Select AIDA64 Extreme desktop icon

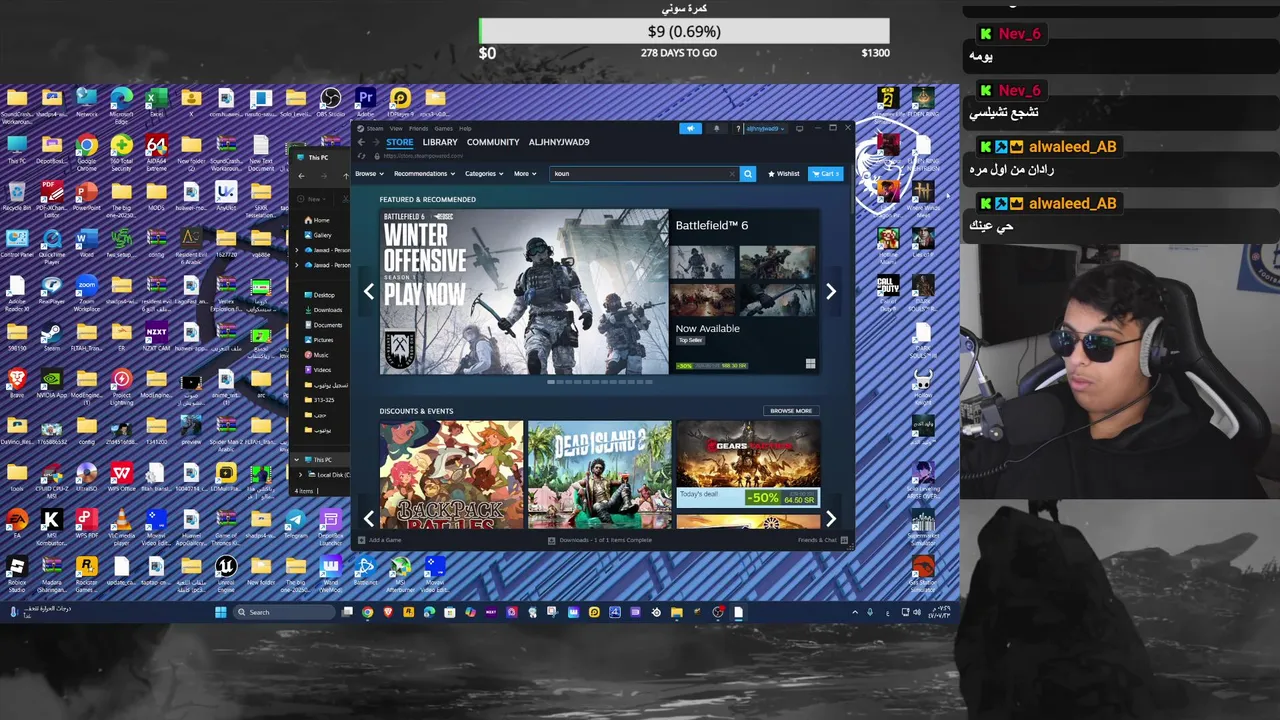point(156,151)
